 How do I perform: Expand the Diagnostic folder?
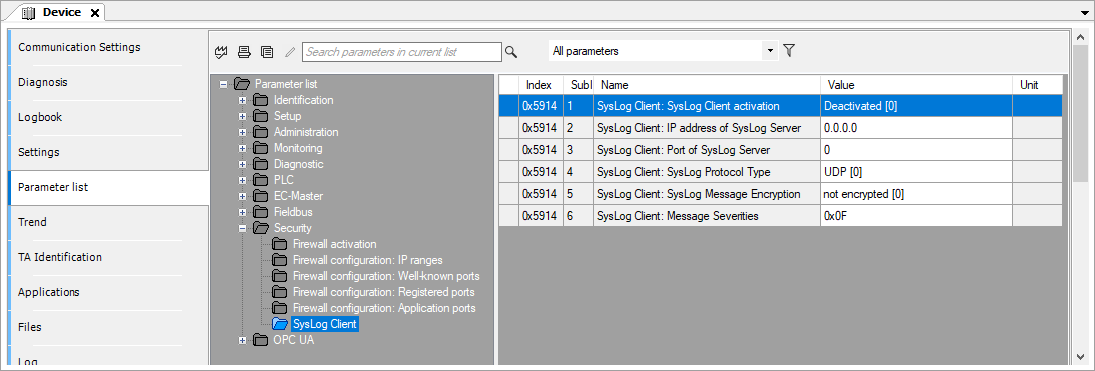[242, 164]
